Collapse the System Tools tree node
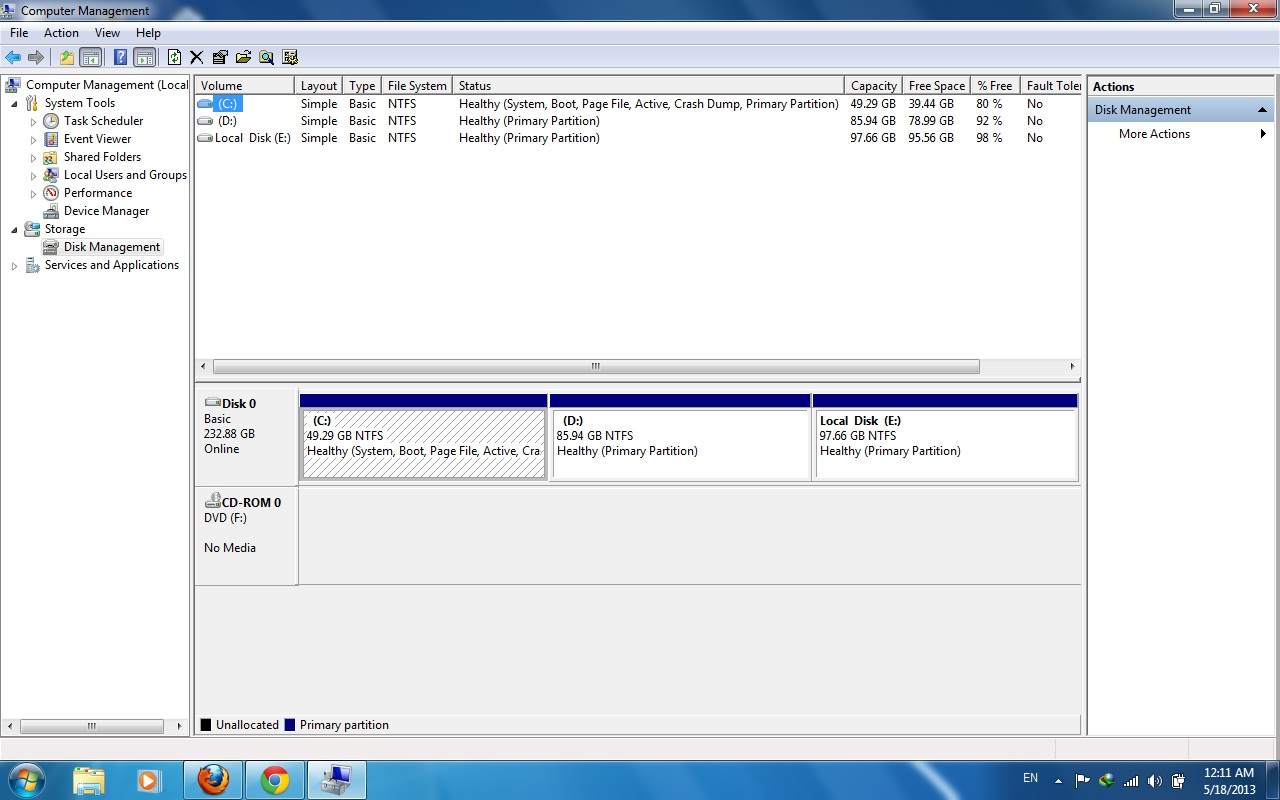This screenshot has height=800, width=1280. click(x=14, y=103)
